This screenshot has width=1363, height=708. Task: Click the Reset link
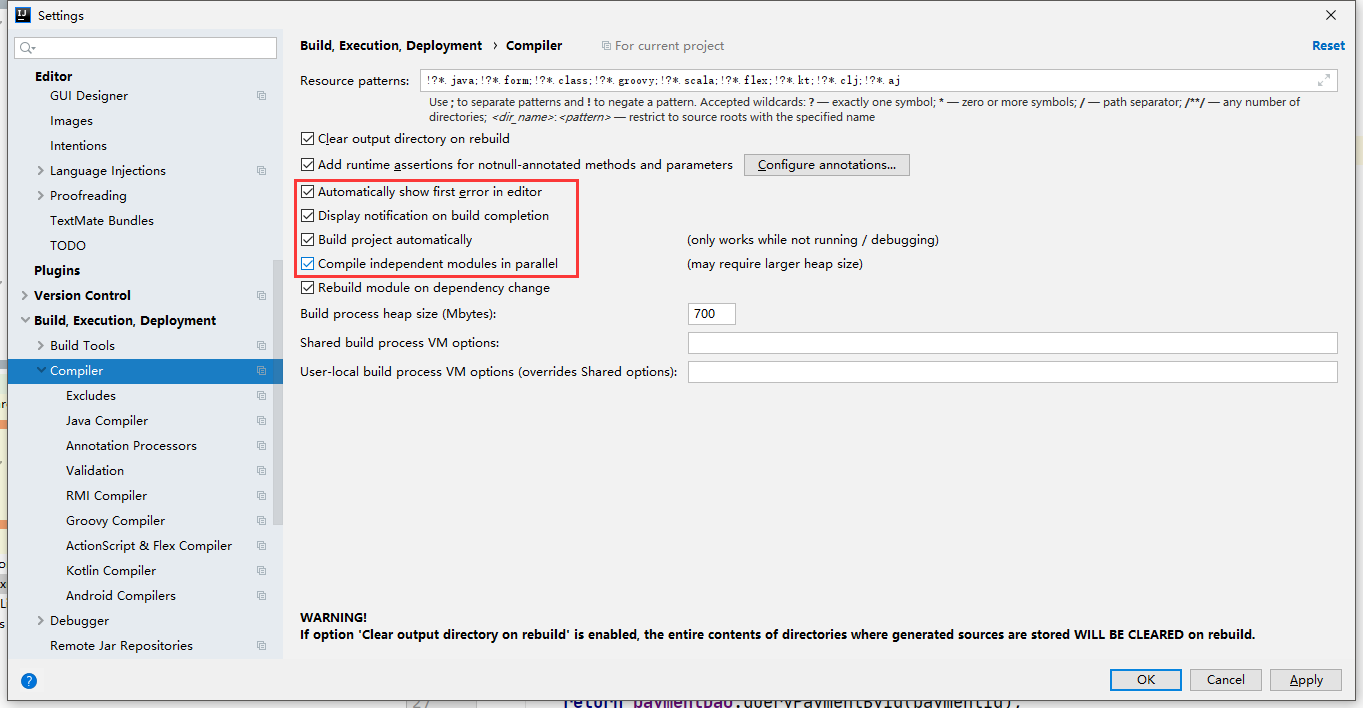pos(1328,46)
